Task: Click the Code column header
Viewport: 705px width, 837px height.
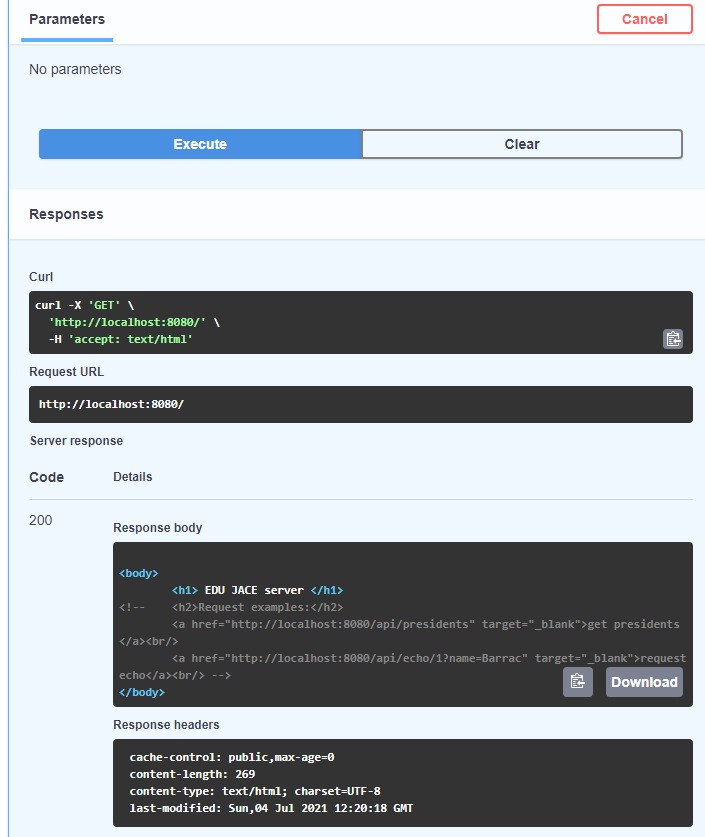Action: click(x=46, y=477)
